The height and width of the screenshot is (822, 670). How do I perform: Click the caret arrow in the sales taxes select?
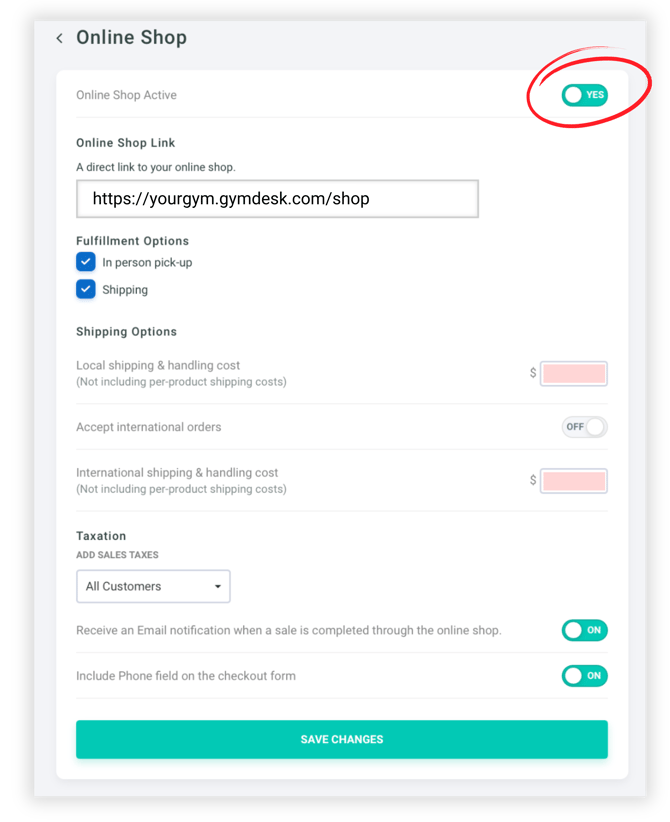point(218,587)
